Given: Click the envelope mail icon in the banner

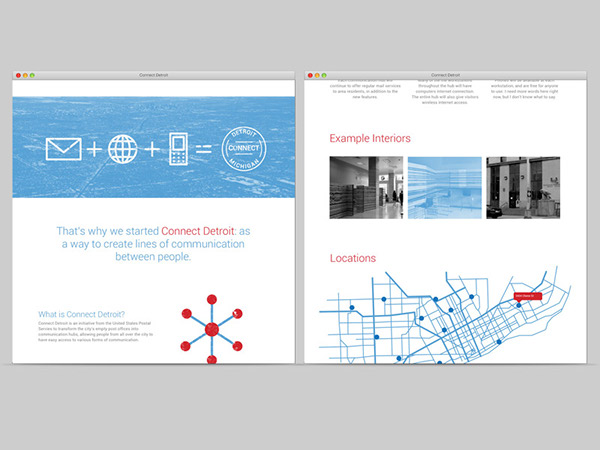Looking at the screenshot, I should (64, 149).
